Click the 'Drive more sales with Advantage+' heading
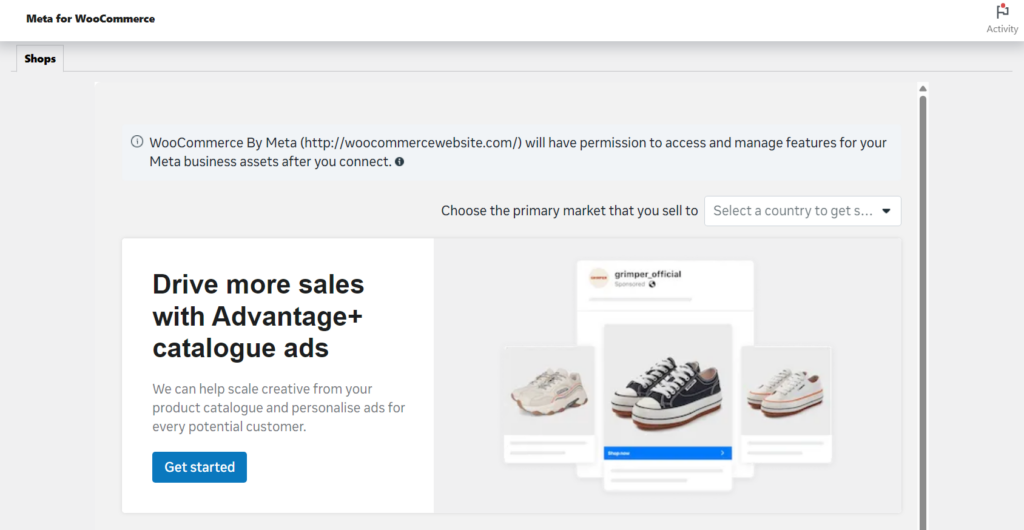Viewport: 1024px width, 530px height. coord(259,316)
